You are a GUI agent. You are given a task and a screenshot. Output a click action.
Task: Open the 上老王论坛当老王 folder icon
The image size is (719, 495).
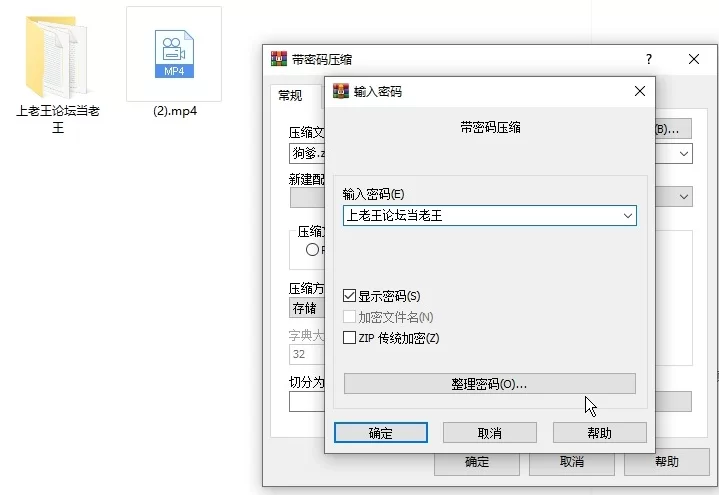click(56, 56)
